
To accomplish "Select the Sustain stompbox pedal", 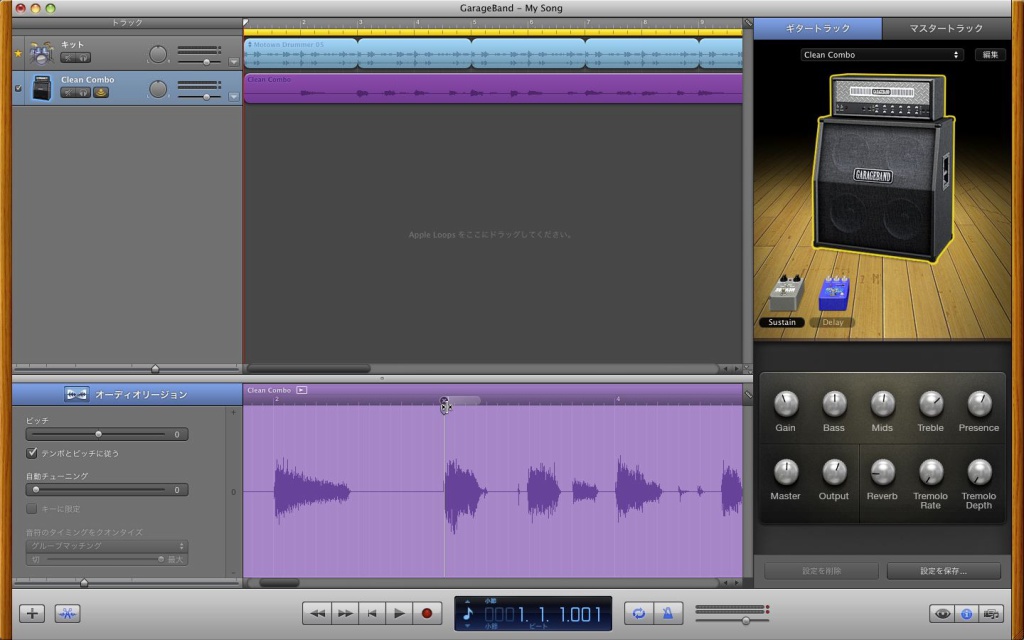I will coord(786,294).
